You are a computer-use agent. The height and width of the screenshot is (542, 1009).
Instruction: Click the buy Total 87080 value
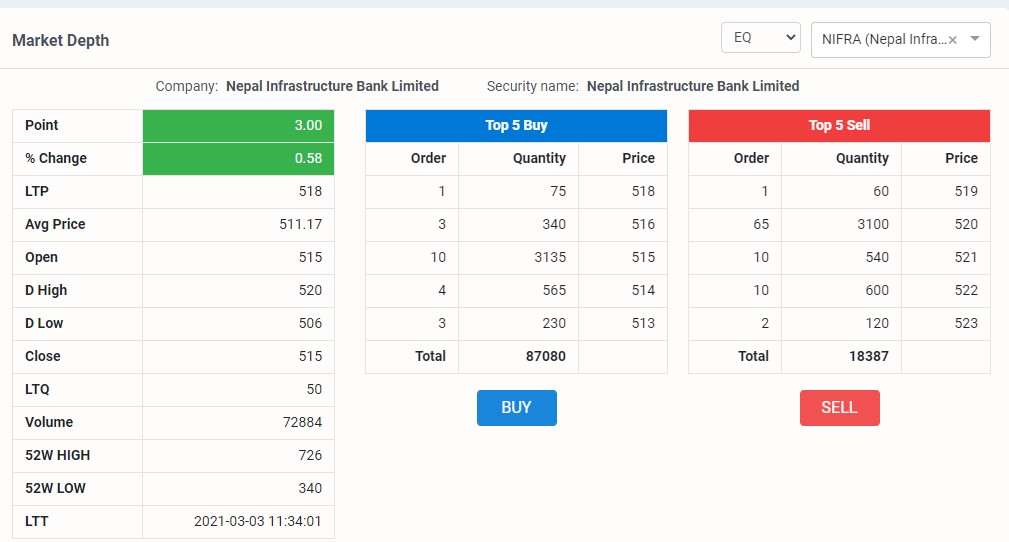point(545,356)
